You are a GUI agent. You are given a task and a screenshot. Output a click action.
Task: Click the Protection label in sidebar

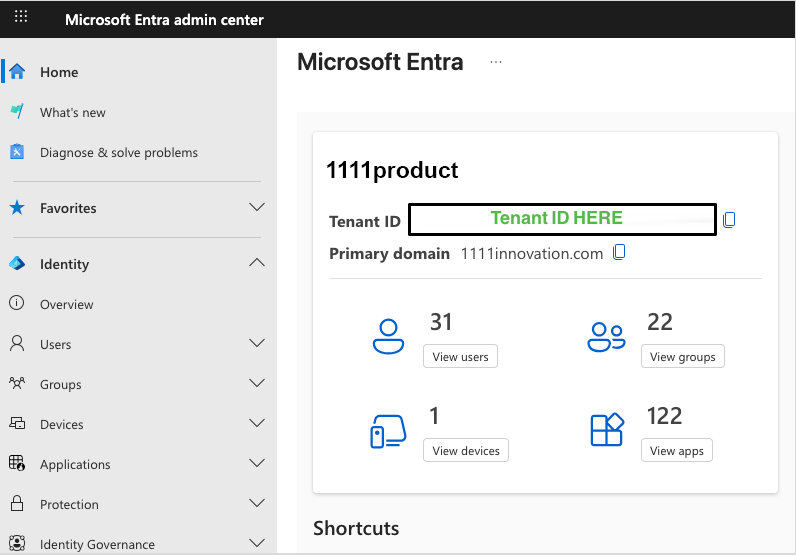[x=69, y=505]
